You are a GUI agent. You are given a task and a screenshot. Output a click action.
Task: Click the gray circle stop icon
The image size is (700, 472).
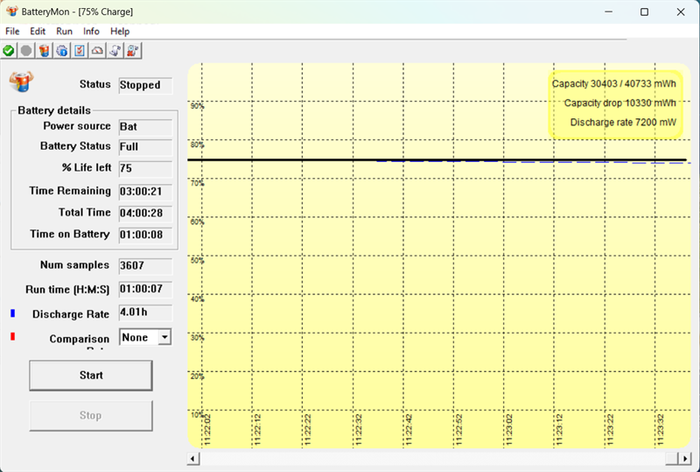pyautogui.click(x=26, y=50)
